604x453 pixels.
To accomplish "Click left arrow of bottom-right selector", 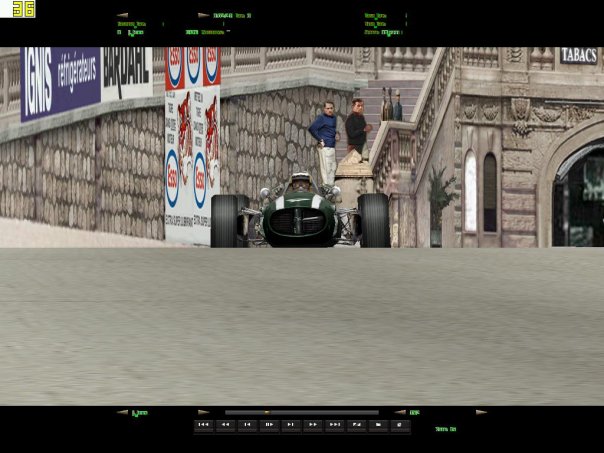I will (x=399, y=412).
